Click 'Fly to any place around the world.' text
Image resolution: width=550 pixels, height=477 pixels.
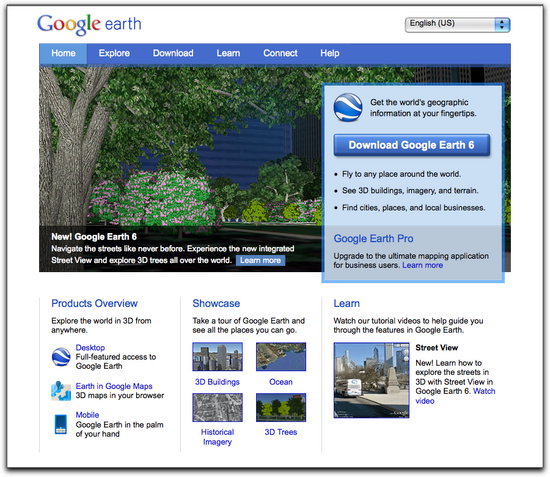tap(402, 174)
